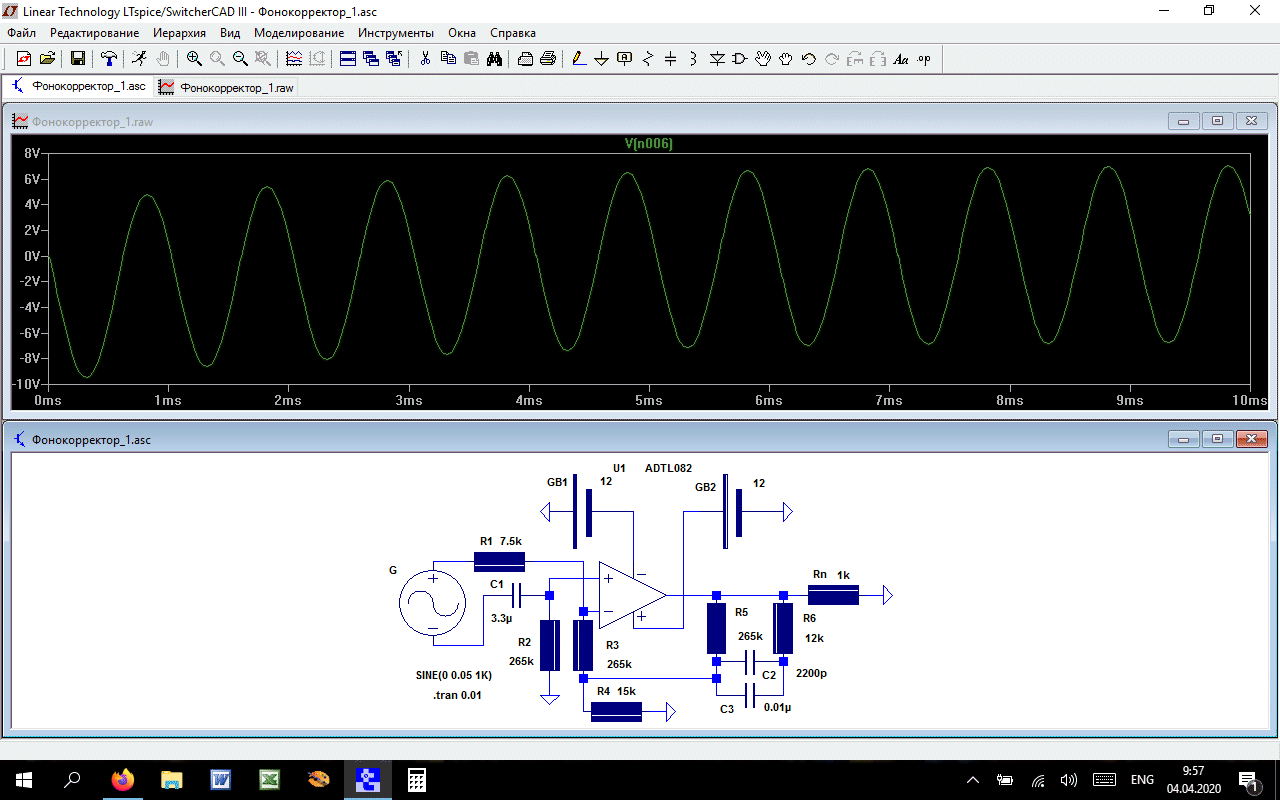The width and height of the screenshot is (1280, 800).
Task: Switch to the Фонокорректор_1.raw tab
Action: point(227,88)
